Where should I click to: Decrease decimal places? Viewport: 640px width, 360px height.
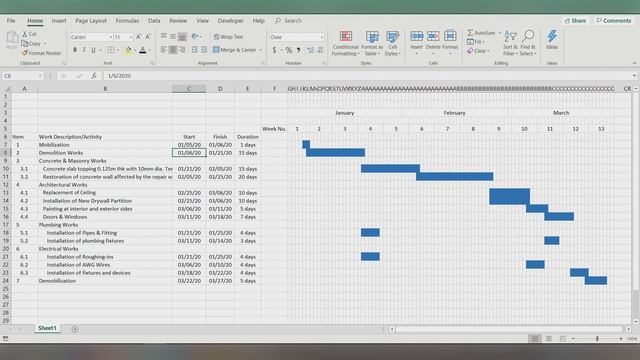coord(320,50)
